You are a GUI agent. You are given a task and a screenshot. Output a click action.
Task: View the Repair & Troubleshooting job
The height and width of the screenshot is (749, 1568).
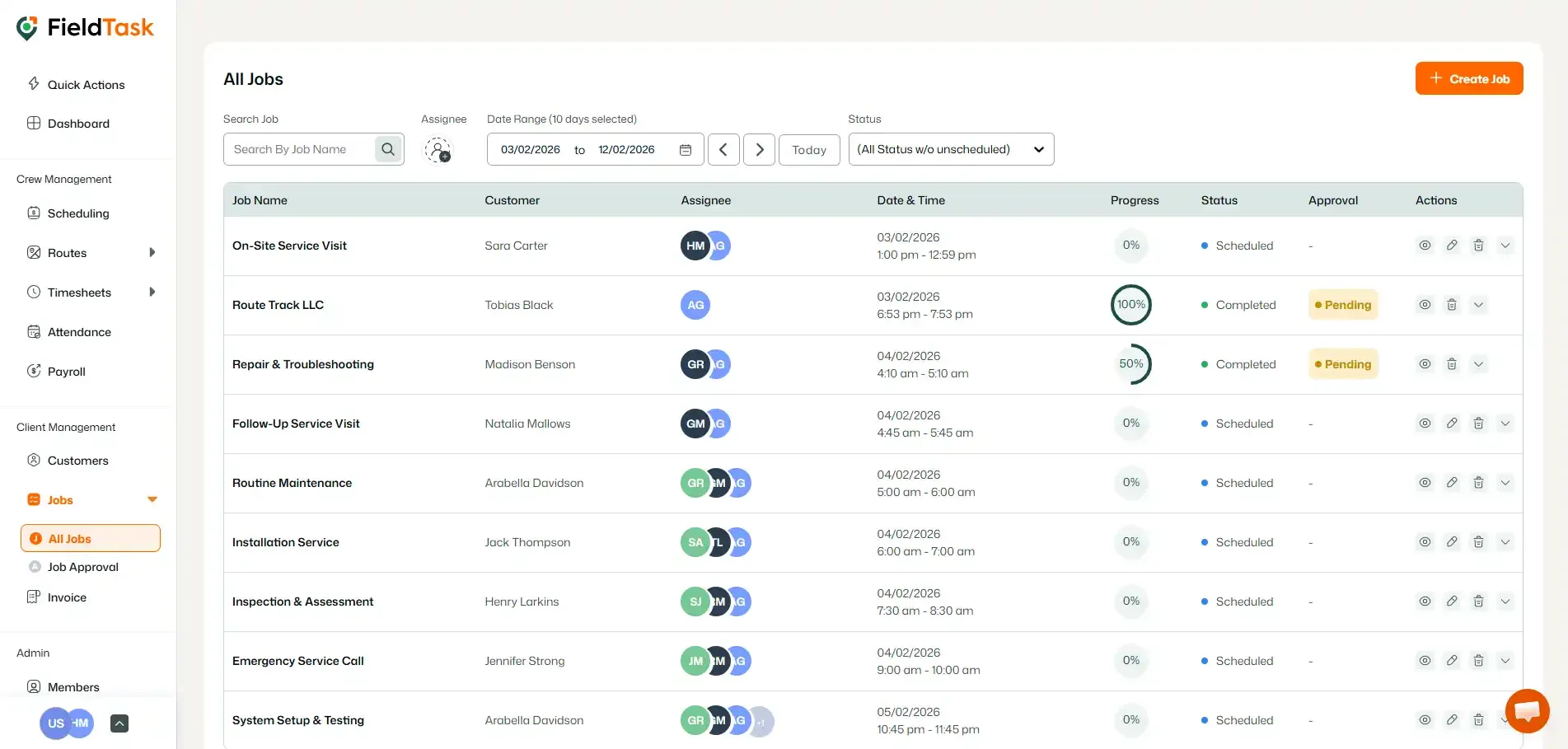click(x=1425, y=364)
